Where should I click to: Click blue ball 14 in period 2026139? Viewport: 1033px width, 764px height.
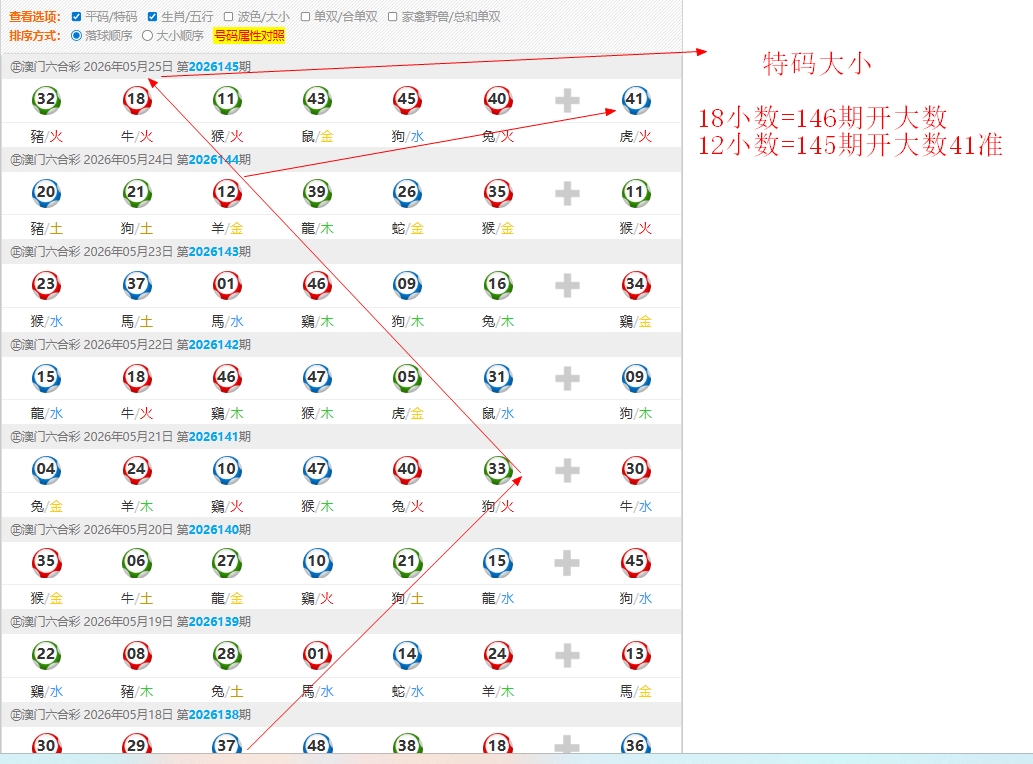pyautogui.click(x=407, y=655)
